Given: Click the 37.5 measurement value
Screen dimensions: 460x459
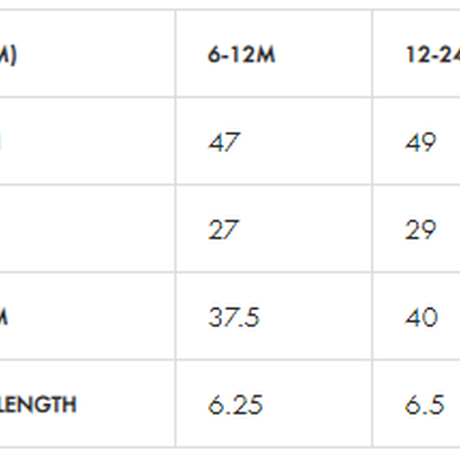Looking at the screenshot, I should pos(234,317).
